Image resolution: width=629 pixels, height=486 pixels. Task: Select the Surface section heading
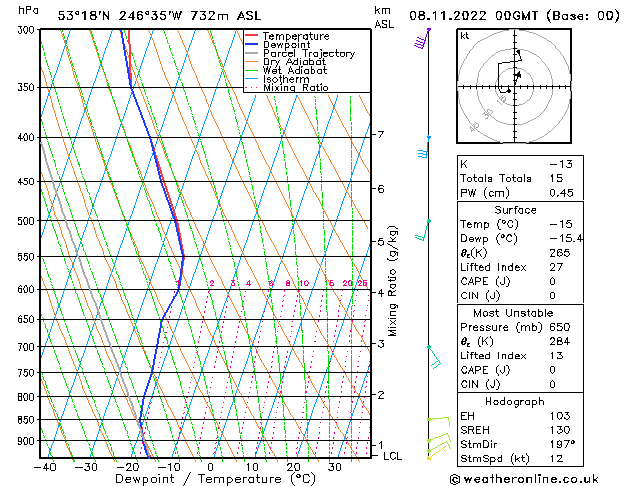515,210
